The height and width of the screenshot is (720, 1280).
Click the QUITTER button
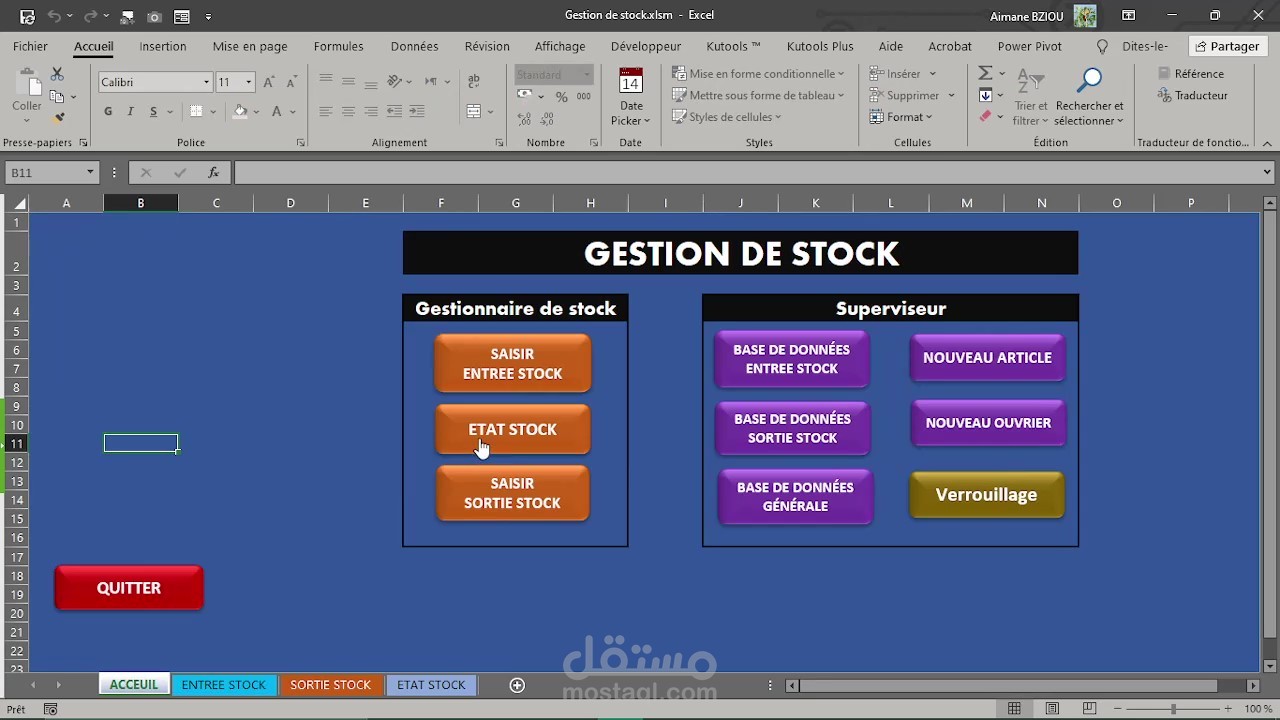[128, 587]
